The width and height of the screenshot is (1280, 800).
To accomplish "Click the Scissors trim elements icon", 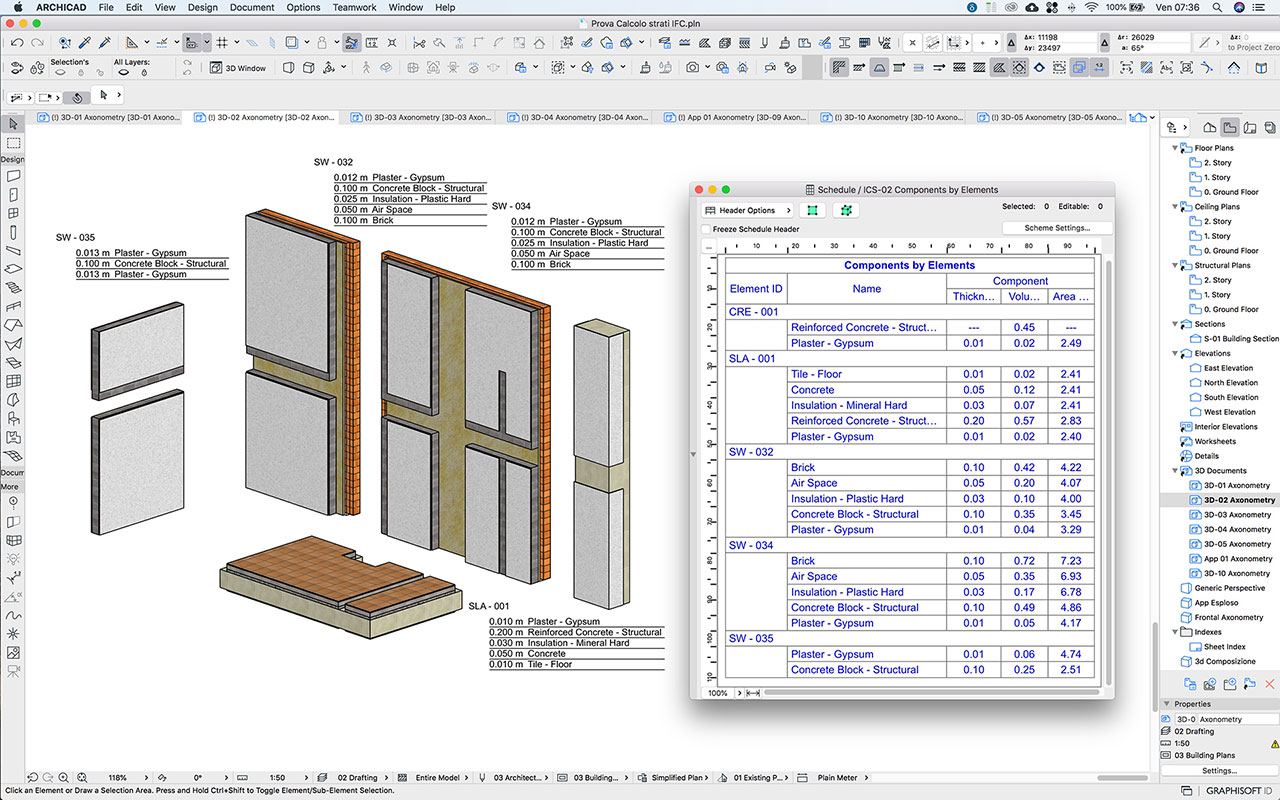I will point(419,44).
